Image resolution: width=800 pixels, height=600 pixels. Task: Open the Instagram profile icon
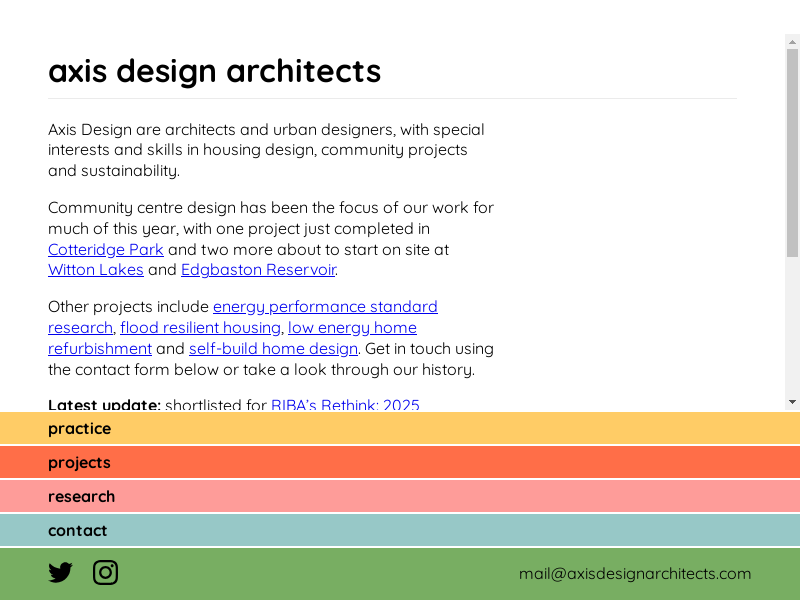106,573
